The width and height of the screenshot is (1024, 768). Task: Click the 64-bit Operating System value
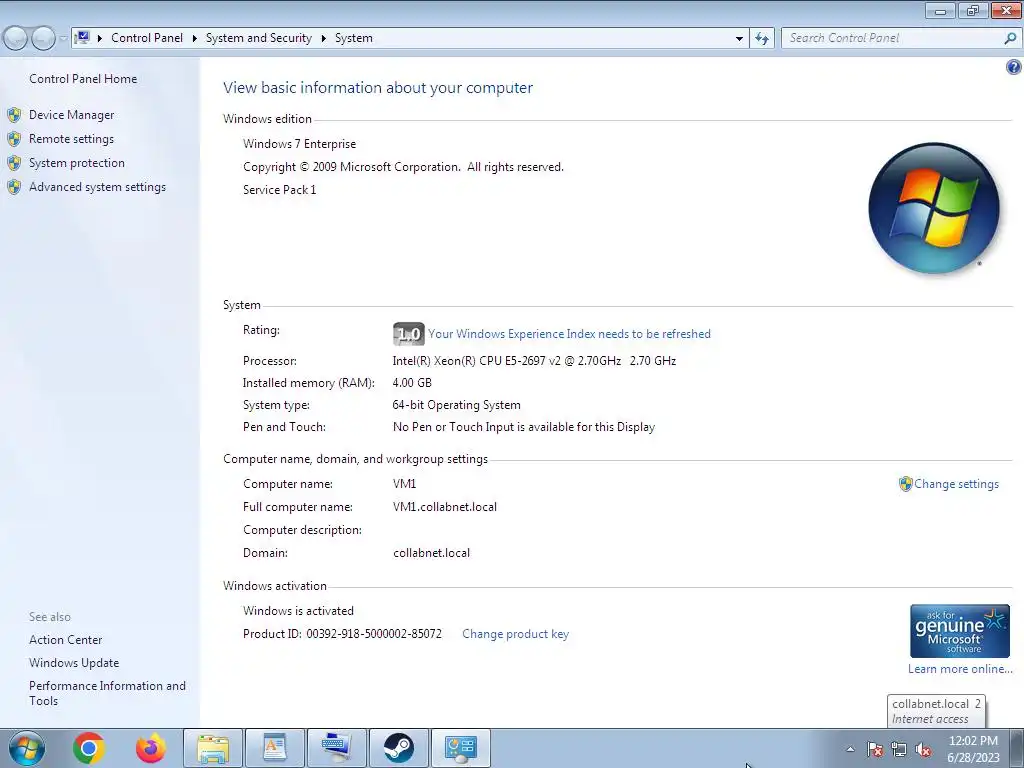pos(456,406)
